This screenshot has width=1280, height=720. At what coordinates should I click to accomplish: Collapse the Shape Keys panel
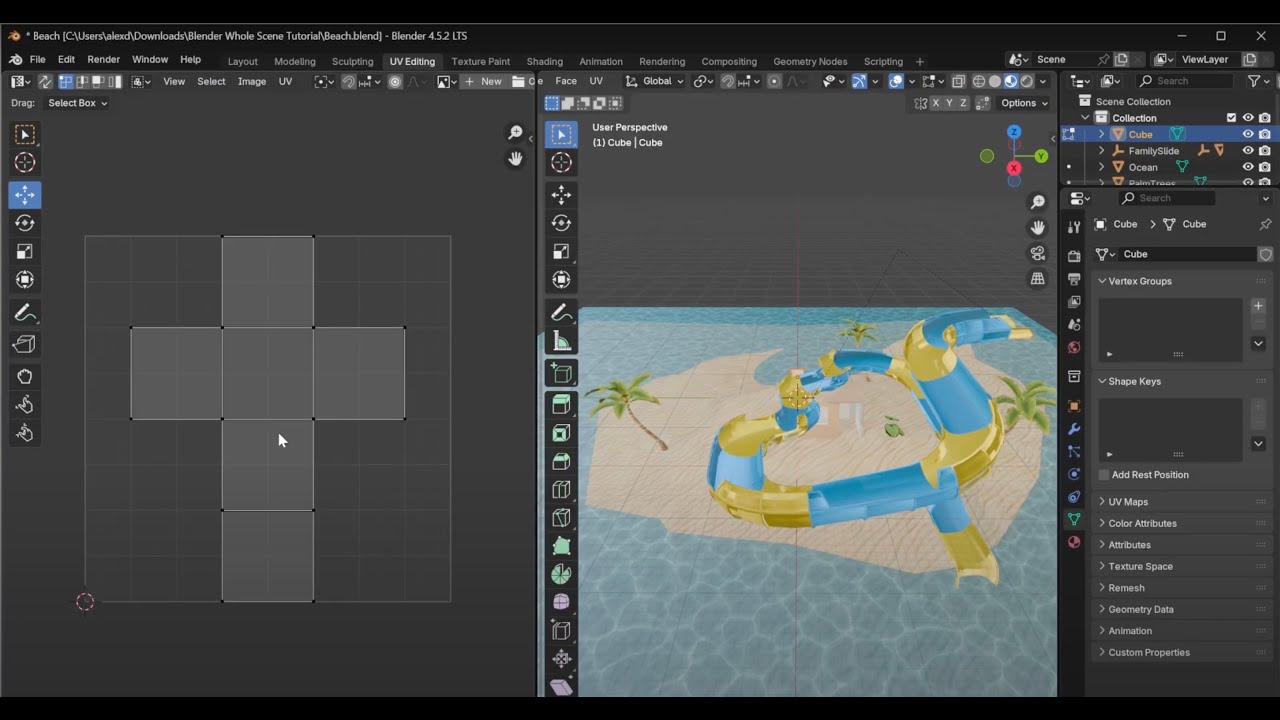(1134, 381)
